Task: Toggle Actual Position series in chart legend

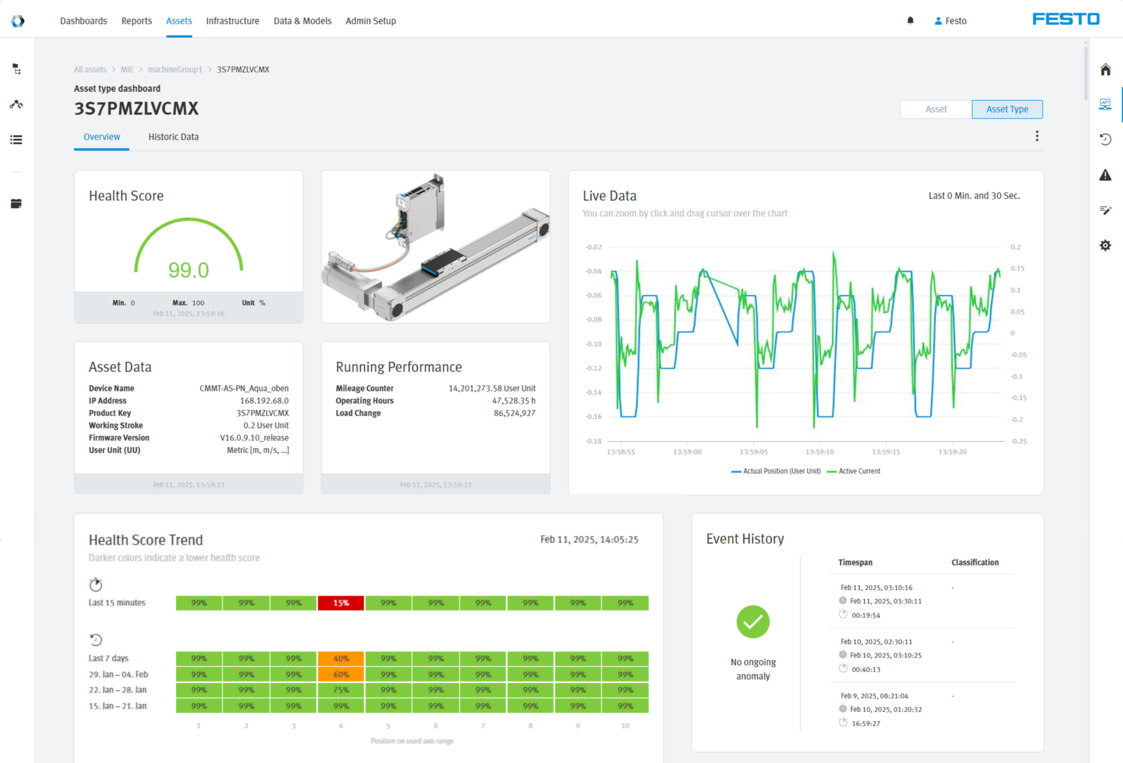Action: coord(776,471)
